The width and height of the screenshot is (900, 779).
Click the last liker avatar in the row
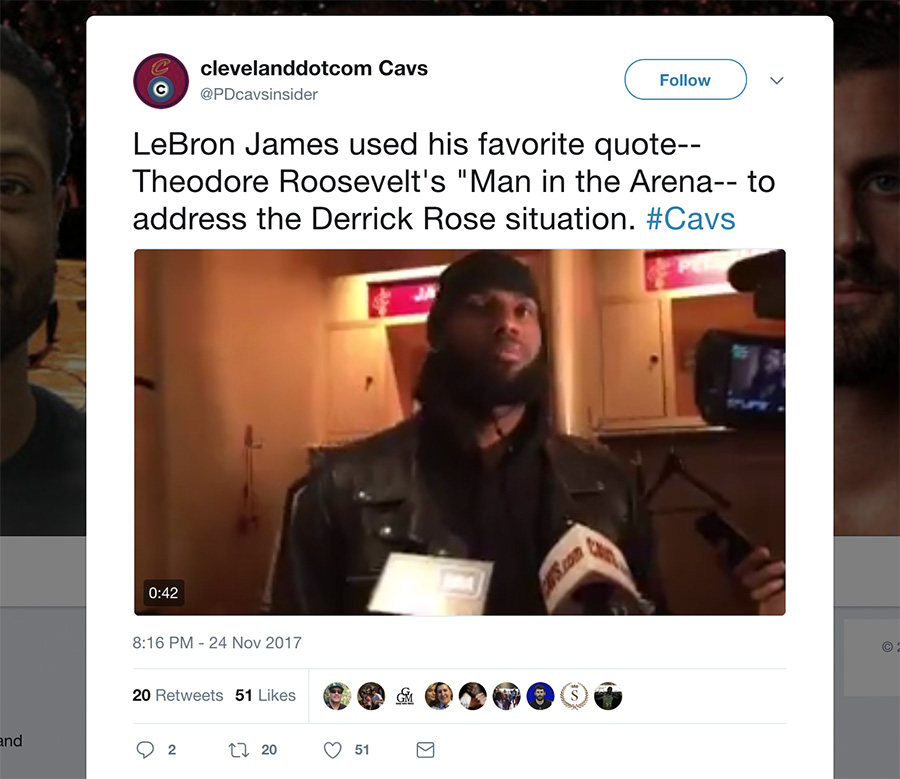pyautogui.click(x=608, y=696)
